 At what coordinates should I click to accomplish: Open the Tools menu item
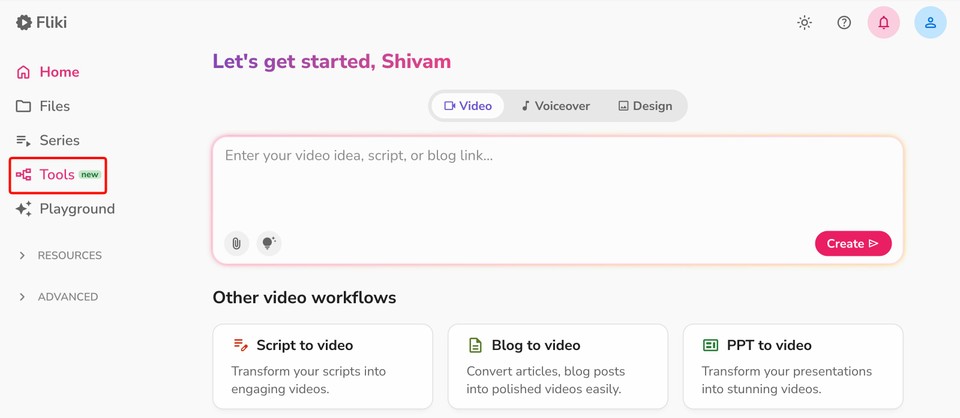(57, 175)
